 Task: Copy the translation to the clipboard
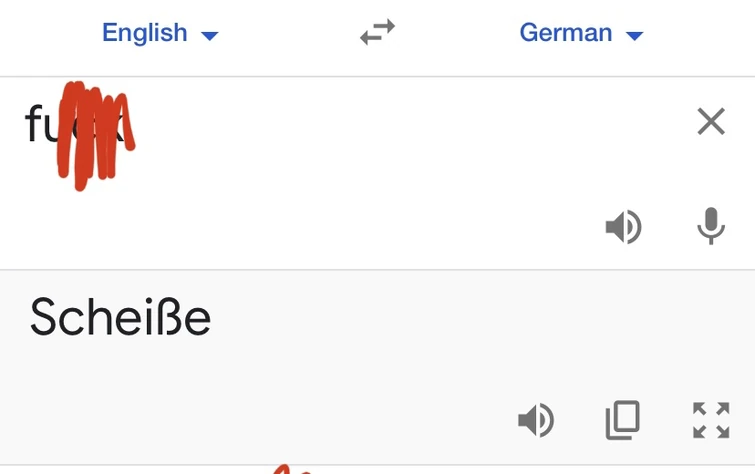622,420
